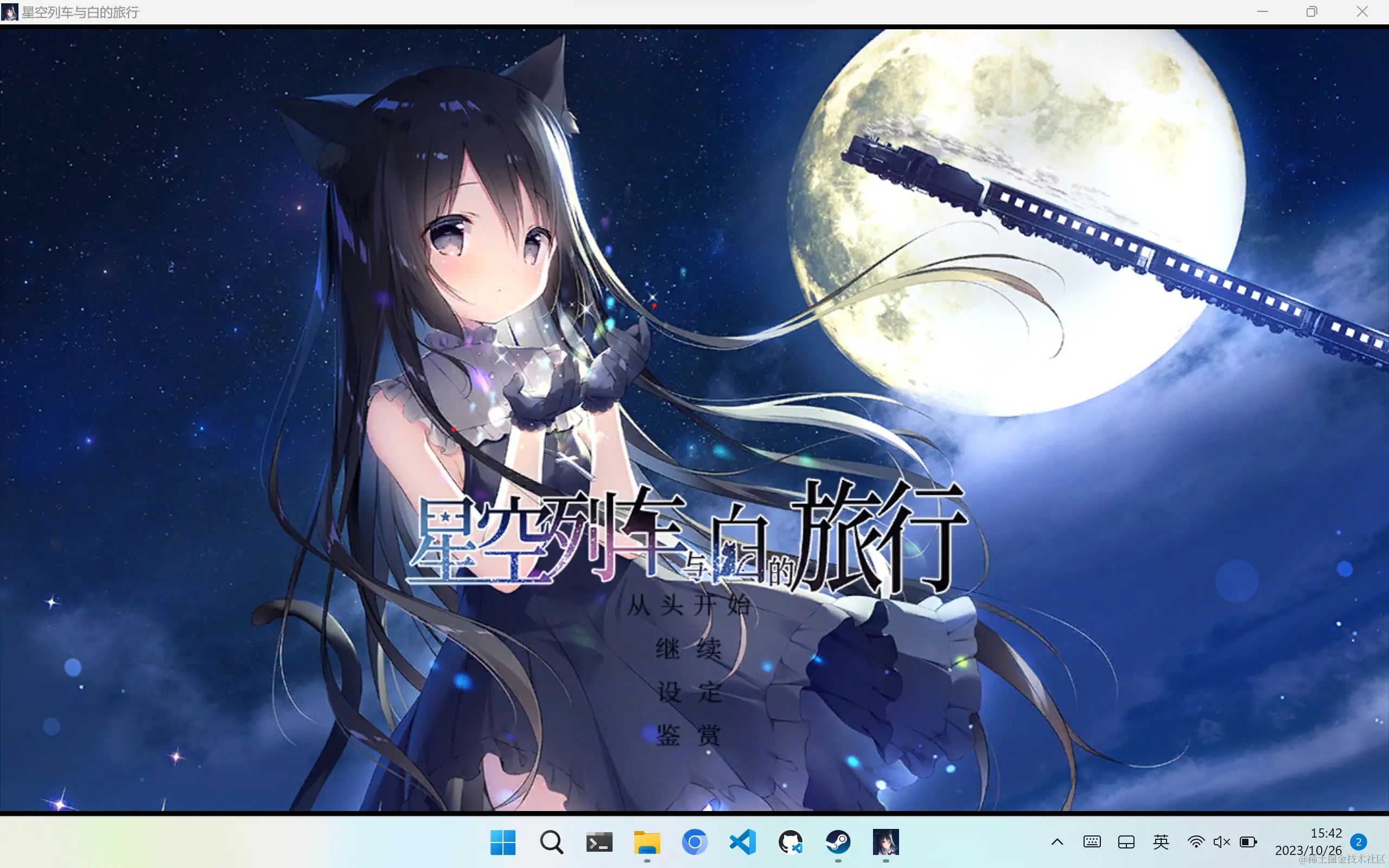Toggle 英 input method indicator
1389x868 pixels.
tap(1161, 842)
